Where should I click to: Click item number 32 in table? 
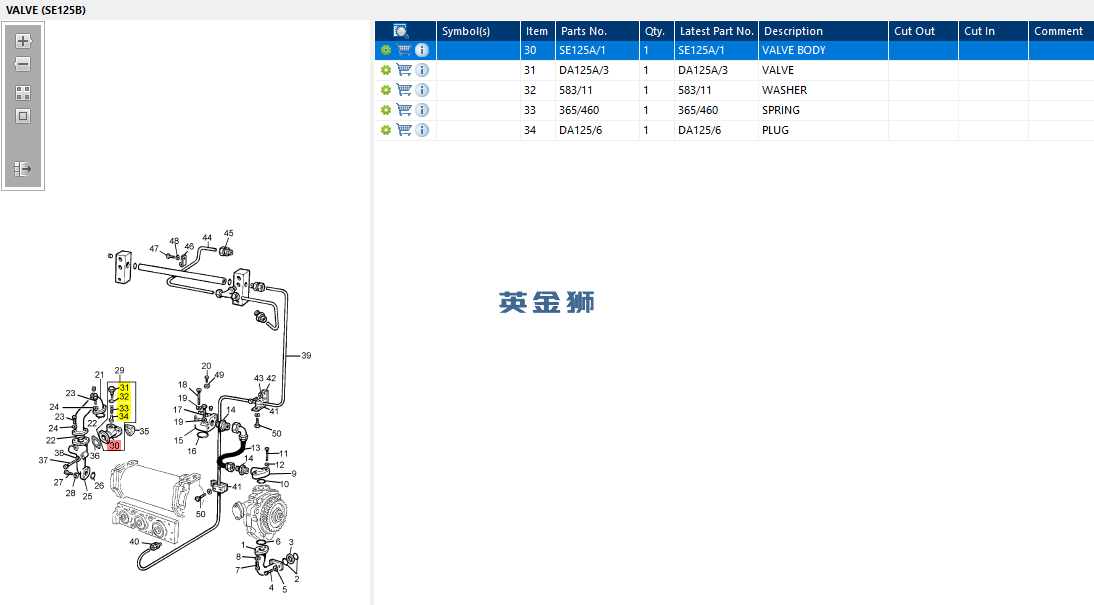click(x=530, y=90)
